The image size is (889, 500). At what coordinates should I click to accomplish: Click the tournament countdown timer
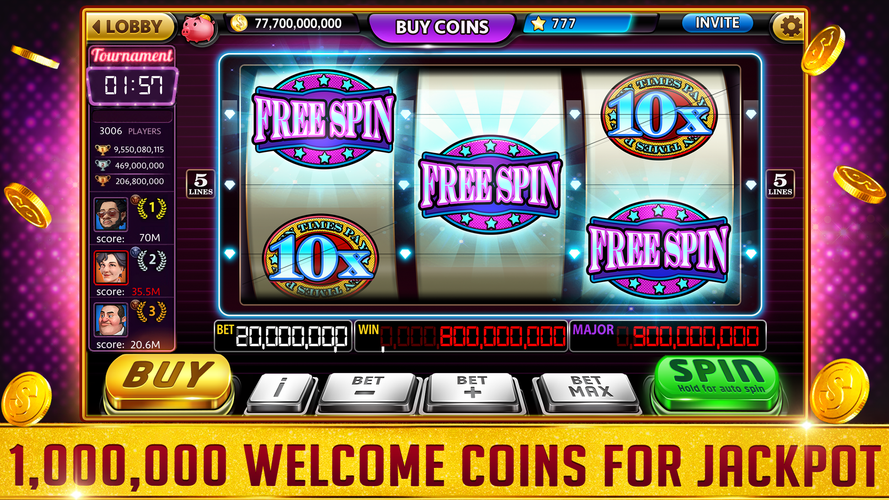coord(133,86)
